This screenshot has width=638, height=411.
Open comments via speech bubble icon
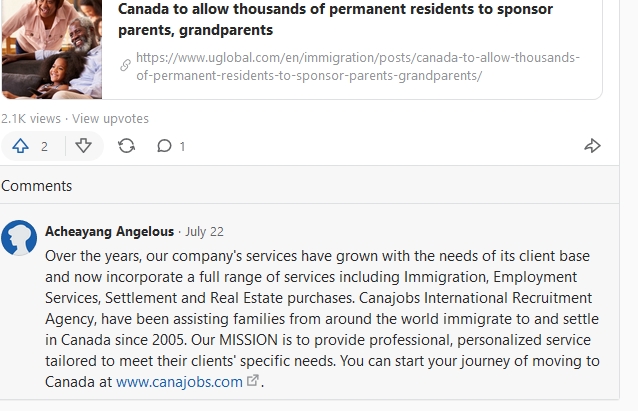point(164,146)
